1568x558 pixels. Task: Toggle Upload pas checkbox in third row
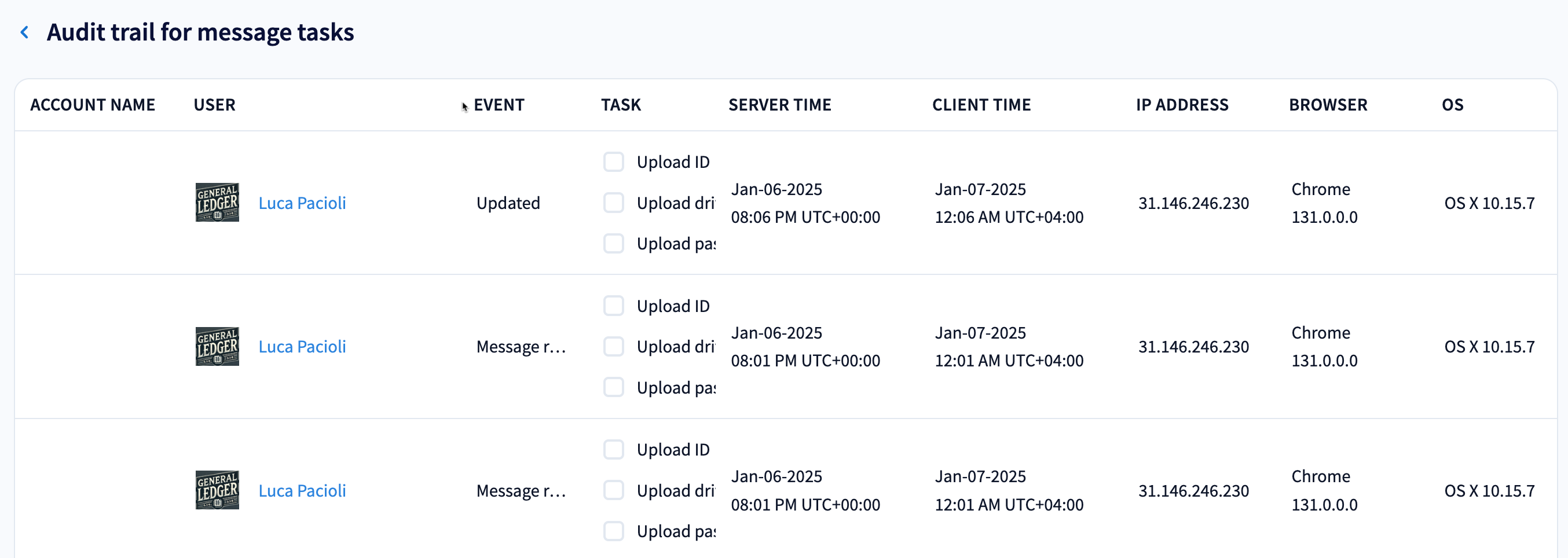pyautogui.click(x=614, y=531)
